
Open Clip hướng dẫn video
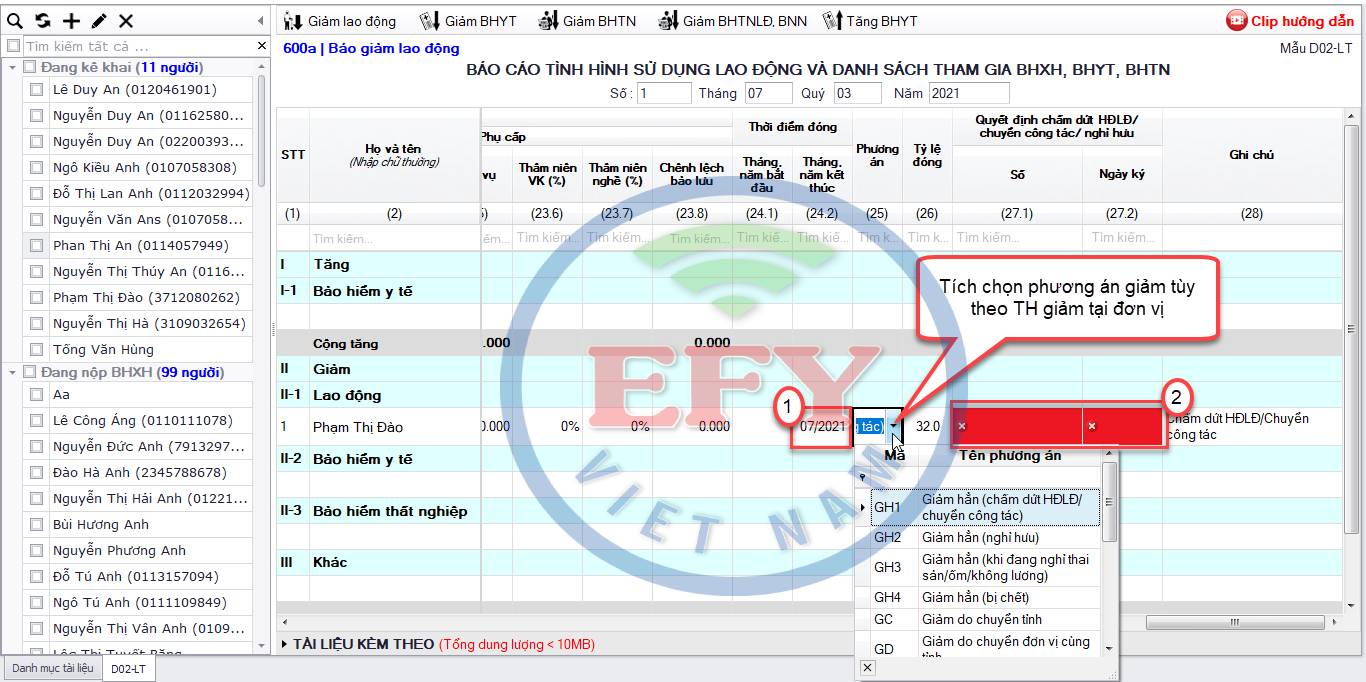1290,21
